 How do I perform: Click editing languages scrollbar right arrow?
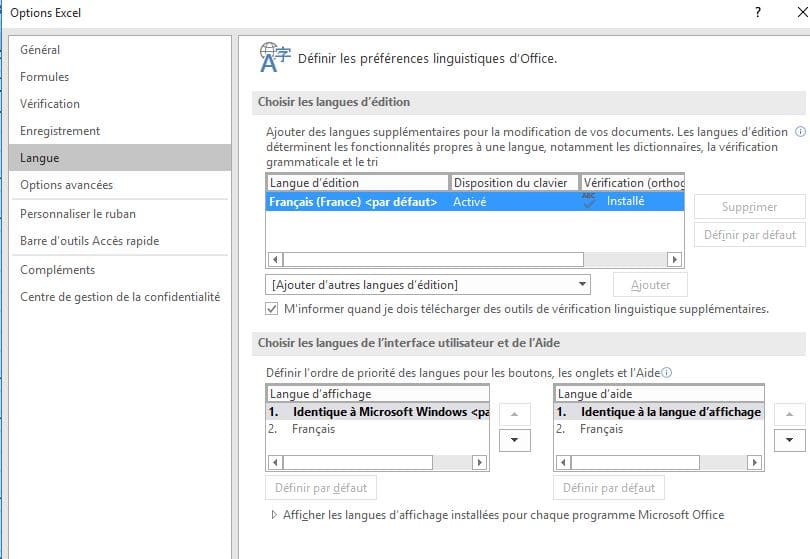click(x=674, y=259)
